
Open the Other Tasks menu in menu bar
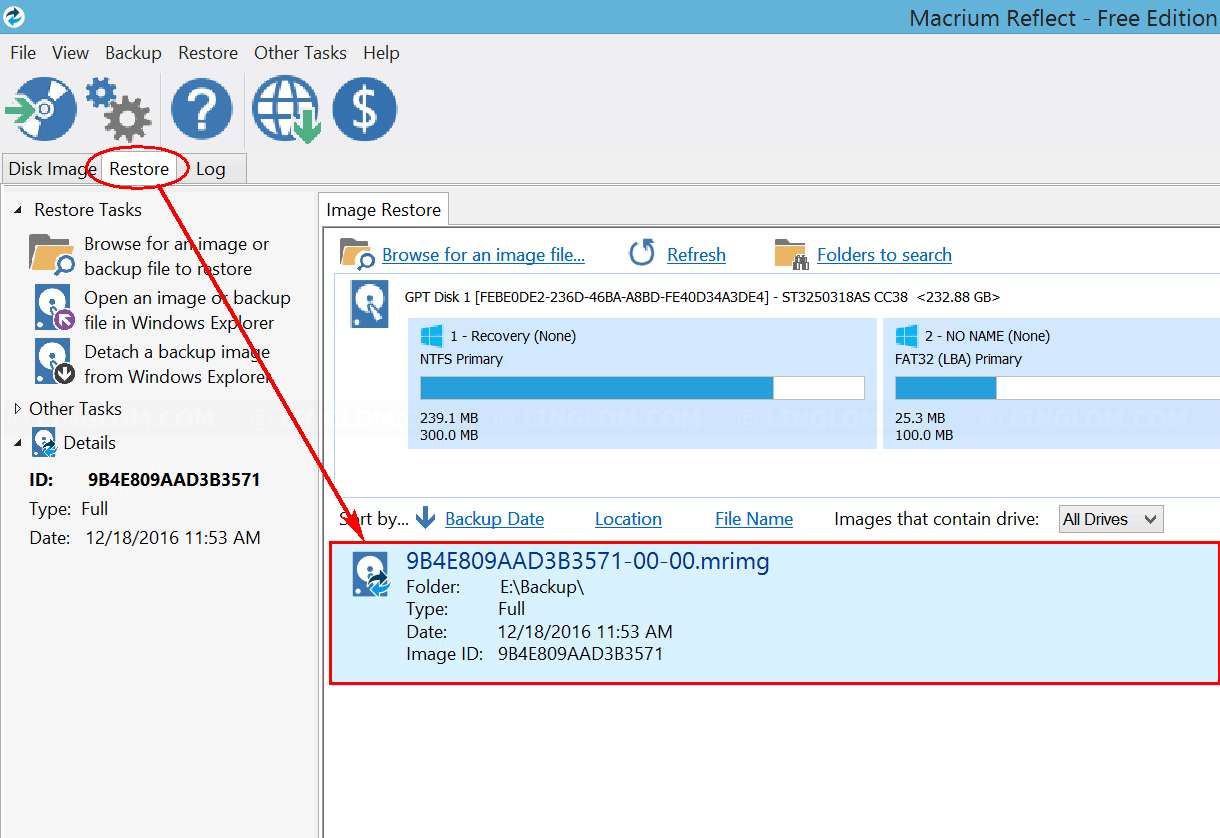point(300,53)
